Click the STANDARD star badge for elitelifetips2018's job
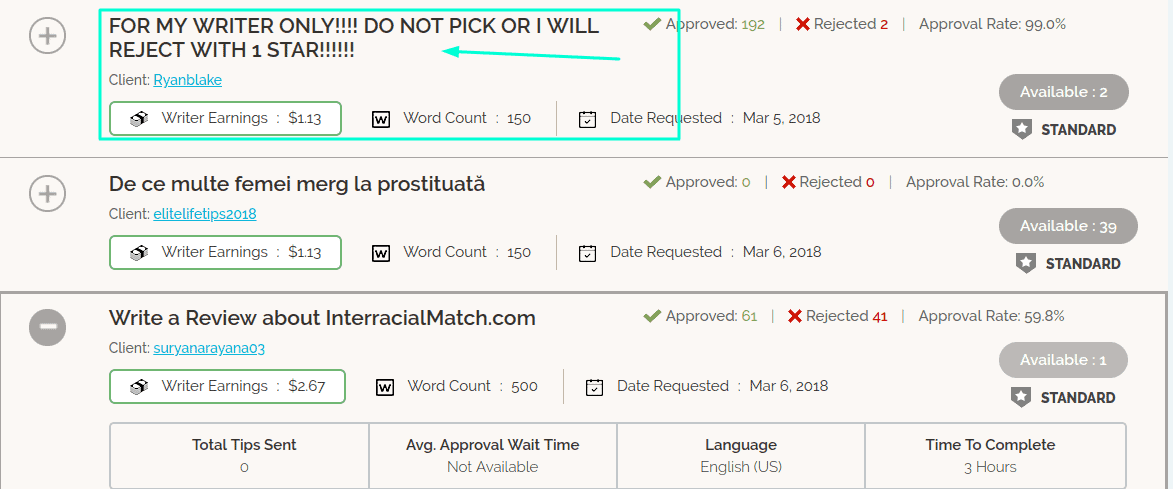Viewport: 1173px width, 489px height. point(1026,263)
